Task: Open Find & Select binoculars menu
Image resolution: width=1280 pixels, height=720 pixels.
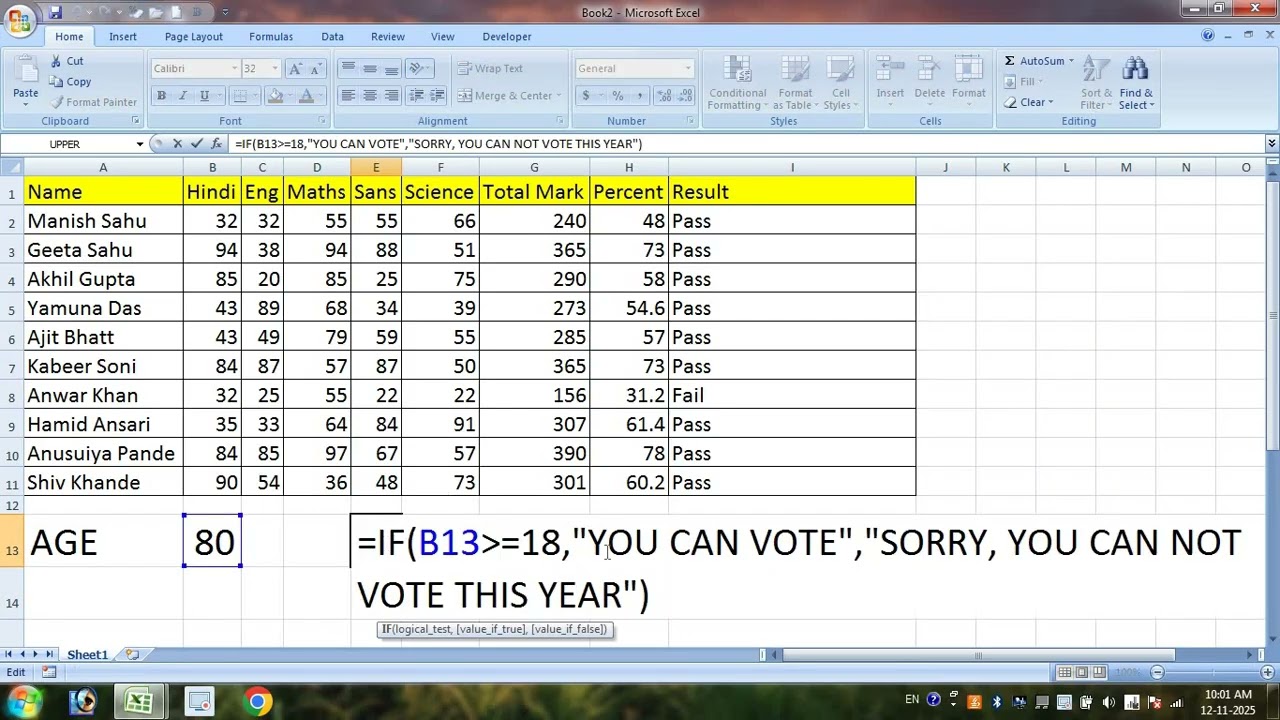Action: point(1136,83)
